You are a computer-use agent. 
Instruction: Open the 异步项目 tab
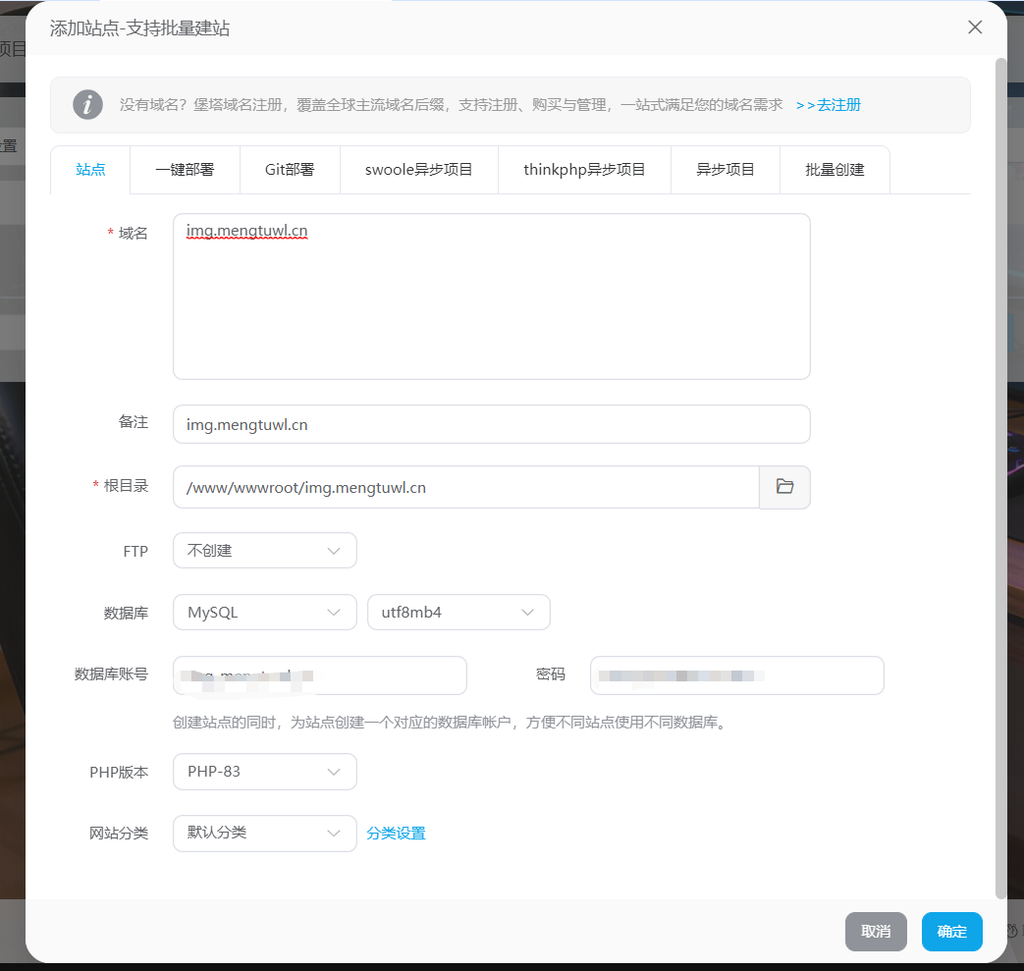point(726,170)
